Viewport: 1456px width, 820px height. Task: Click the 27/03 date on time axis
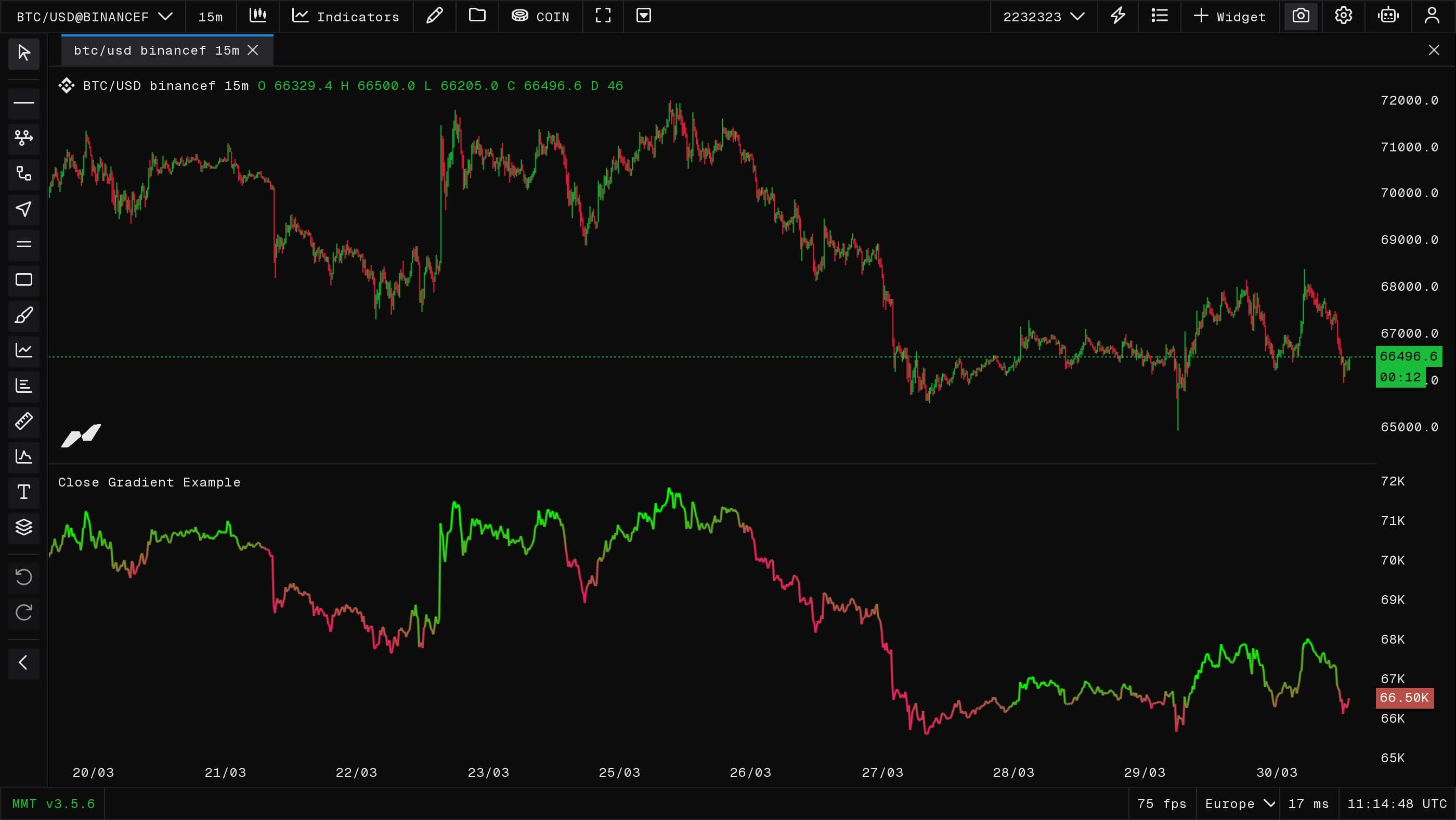(x=882, y=773)
